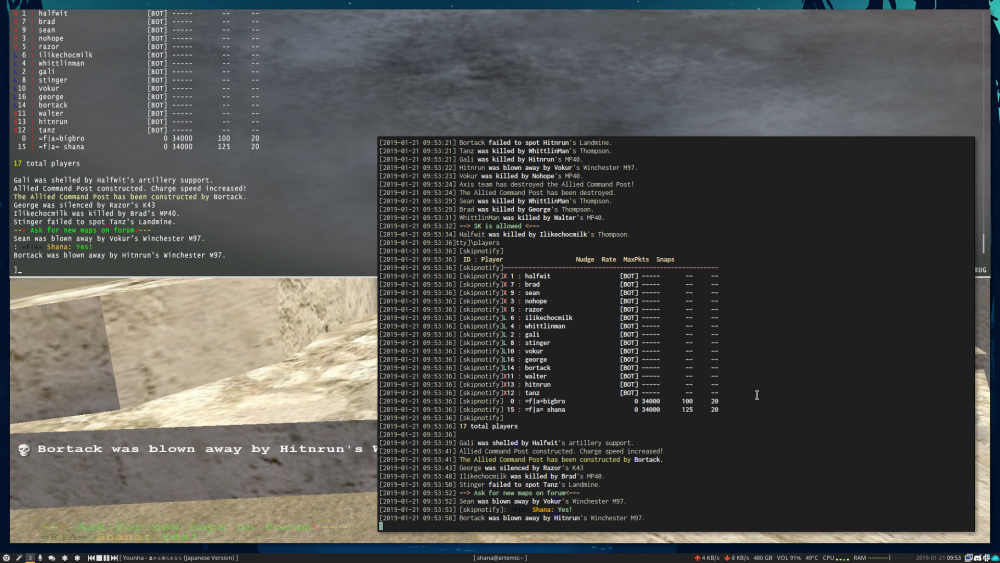Click the =F|A=bigbro row in game console
Viewport: 1000px width, 563px height.
point(136,138)
